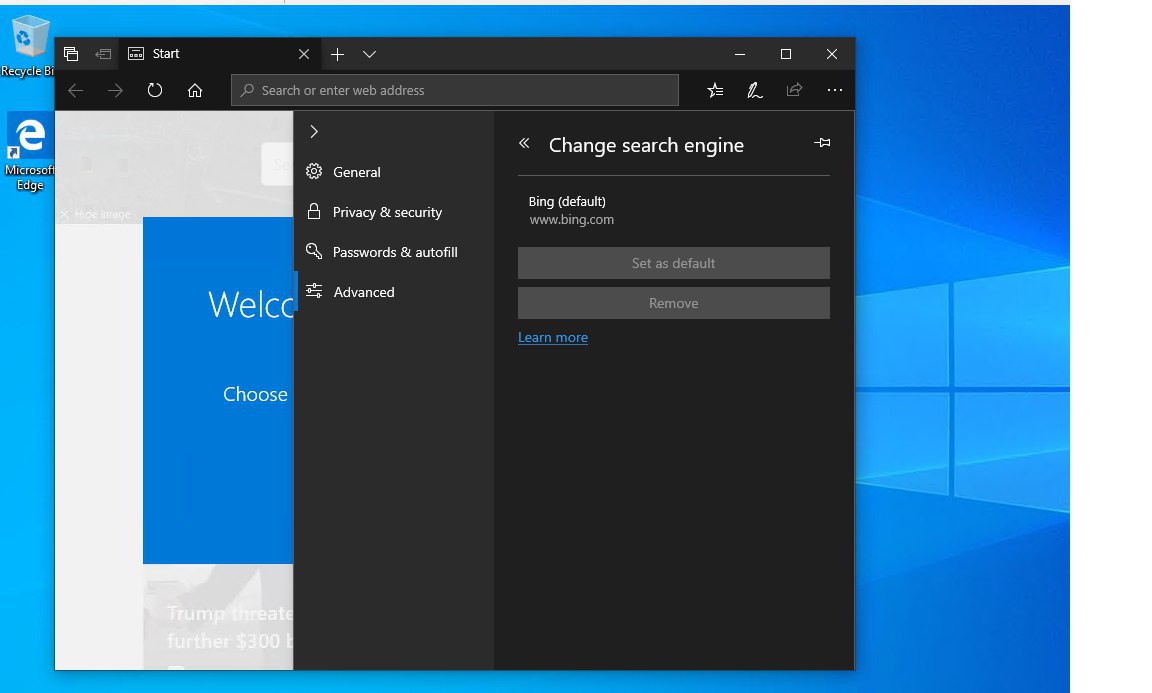Collapse the settings menu with chevron
The image size is (1152, 693).
click(314, 132)
